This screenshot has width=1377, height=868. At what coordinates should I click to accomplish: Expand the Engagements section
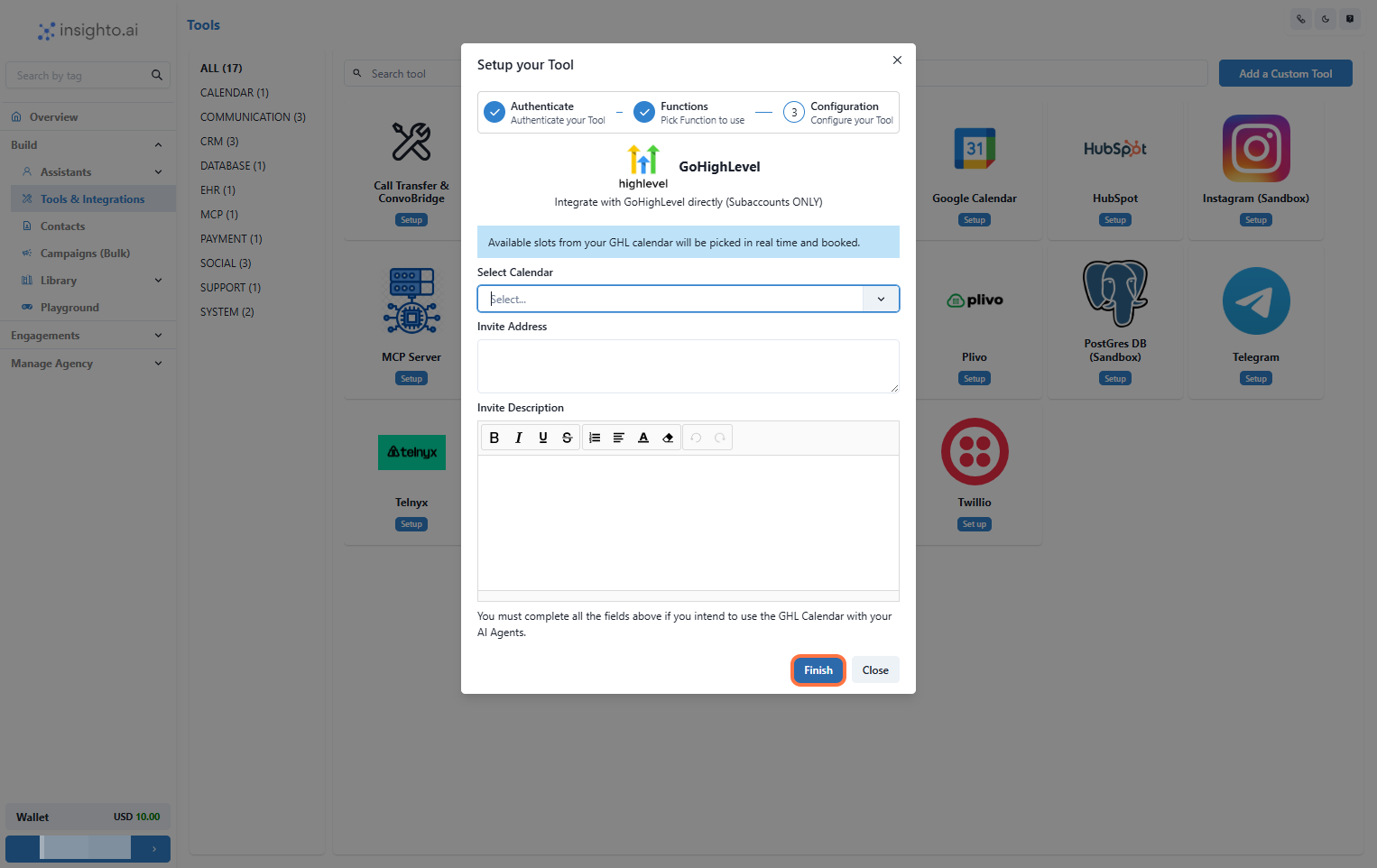click(159, 336)
